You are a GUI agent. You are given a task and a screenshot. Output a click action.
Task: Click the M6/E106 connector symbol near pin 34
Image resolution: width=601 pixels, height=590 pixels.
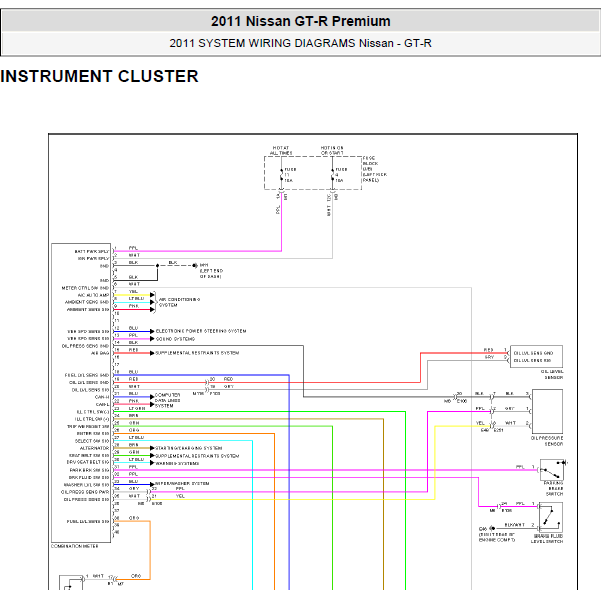149,492
